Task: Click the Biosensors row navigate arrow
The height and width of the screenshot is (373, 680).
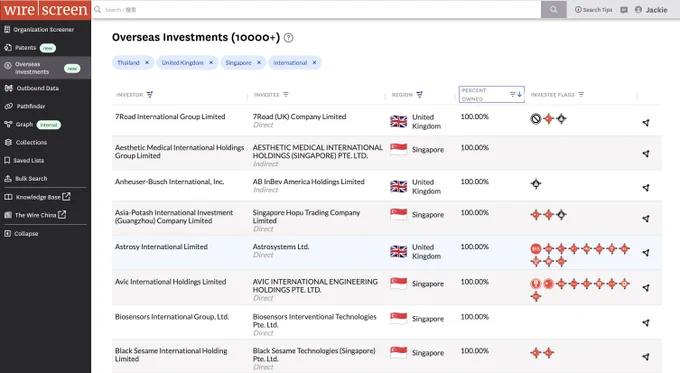Action: [646, 323]
